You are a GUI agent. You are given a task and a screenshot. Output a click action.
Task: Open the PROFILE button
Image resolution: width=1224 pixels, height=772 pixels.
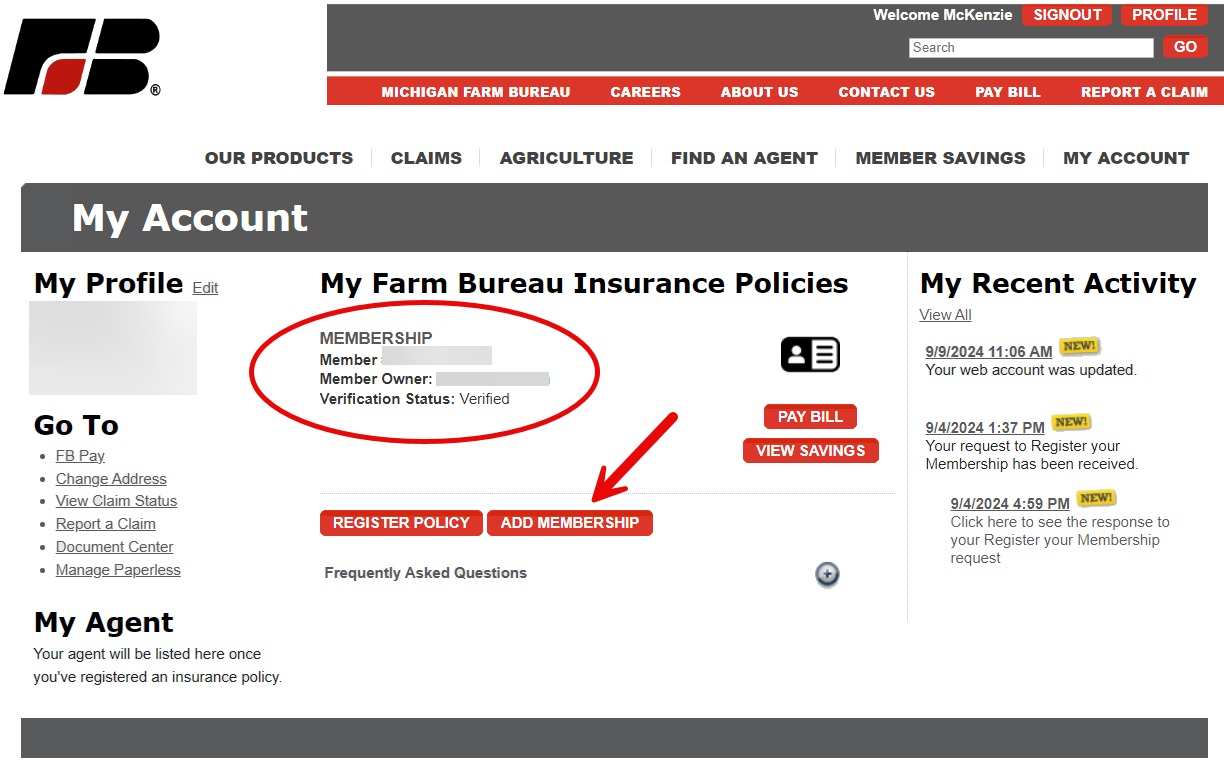(x=1164, y=15)
